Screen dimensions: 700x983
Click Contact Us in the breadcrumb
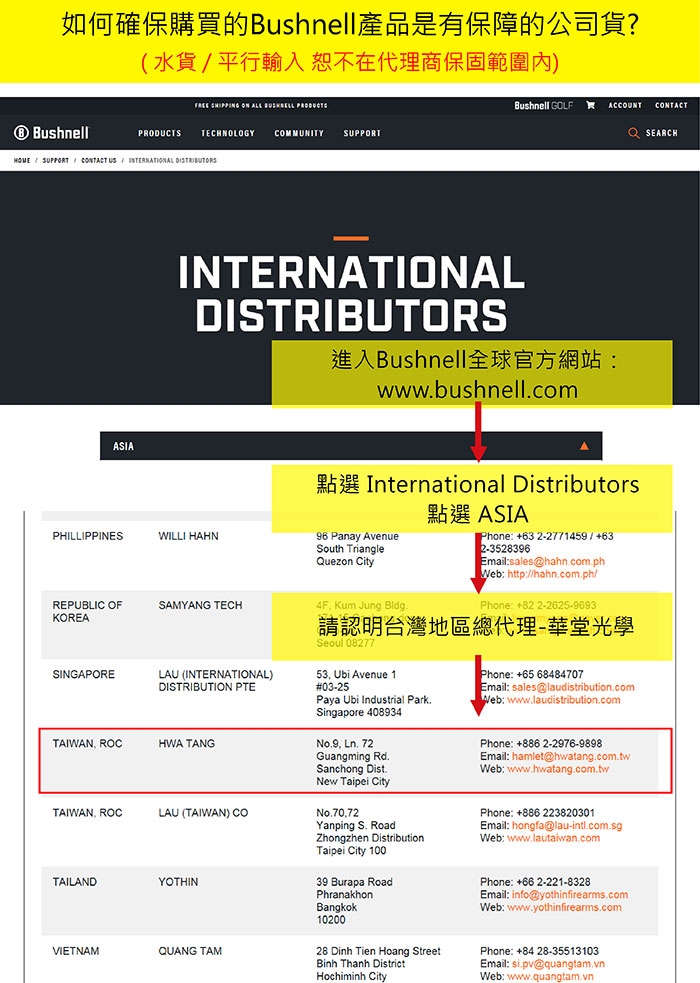pyautogui.click(x=98, y=160)
